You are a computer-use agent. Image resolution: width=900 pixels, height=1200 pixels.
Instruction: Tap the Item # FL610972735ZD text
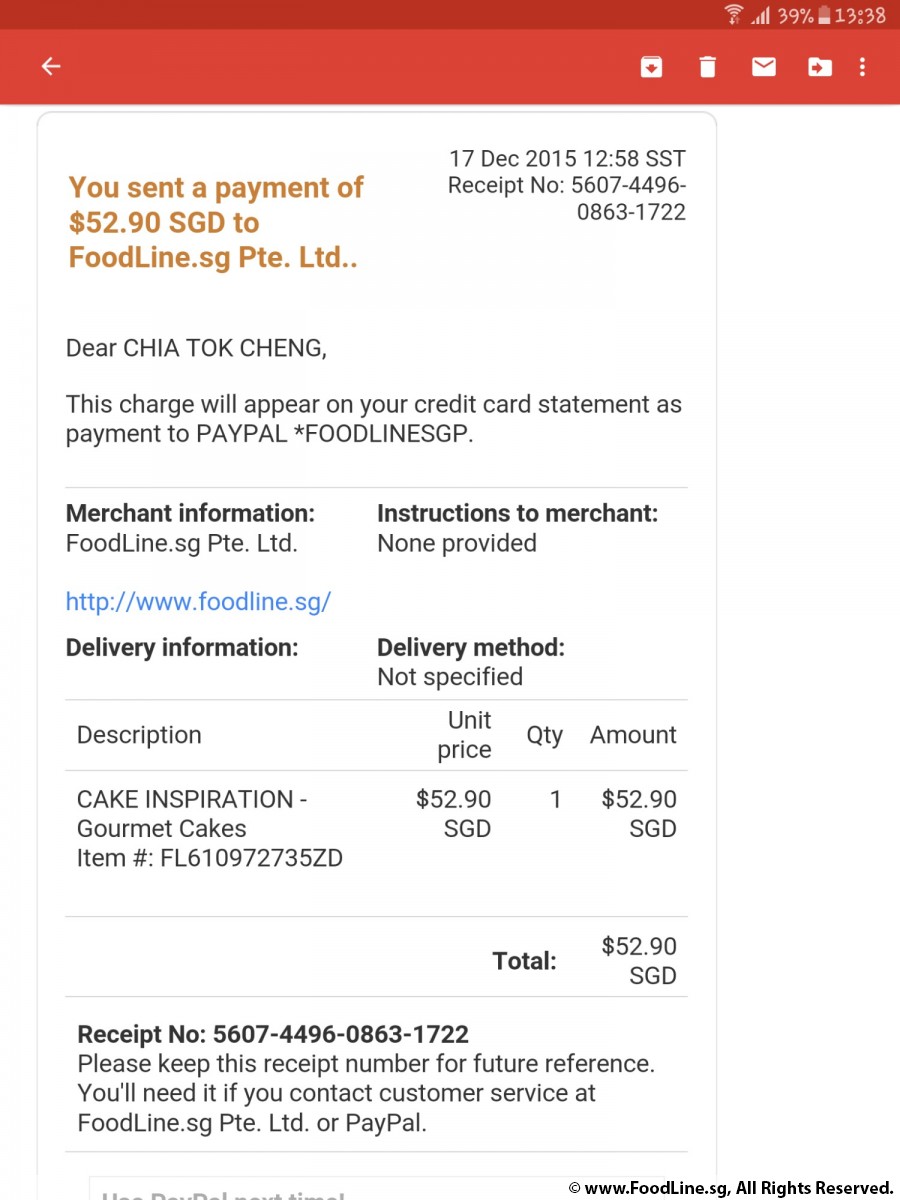210,858
